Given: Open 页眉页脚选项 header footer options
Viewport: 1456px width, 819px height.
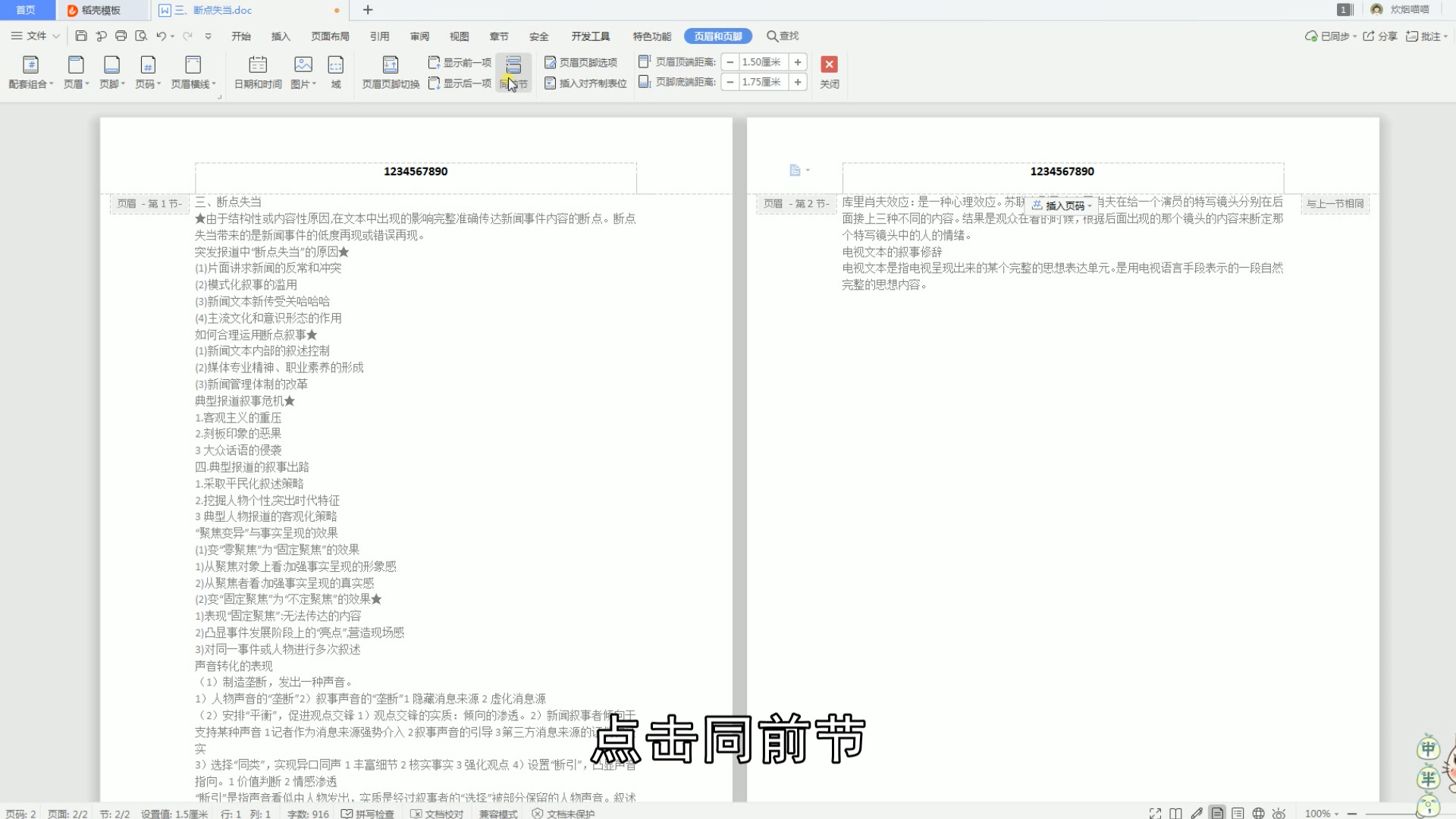Looking at the screenshot, I should point(584,62).
